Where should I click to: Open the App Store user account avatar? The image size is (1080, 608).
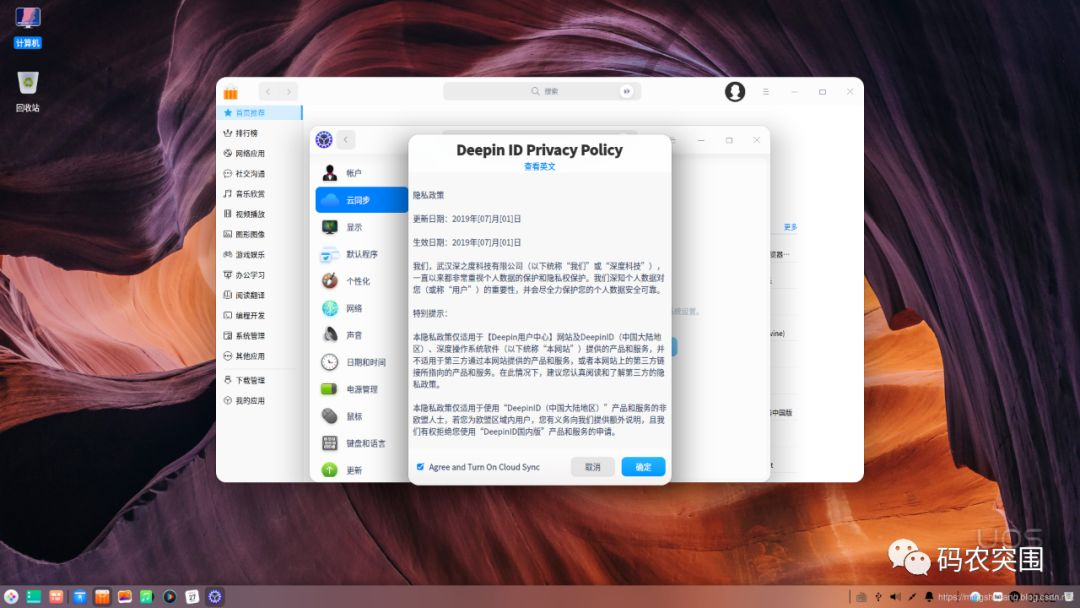[x=735, y=92]
